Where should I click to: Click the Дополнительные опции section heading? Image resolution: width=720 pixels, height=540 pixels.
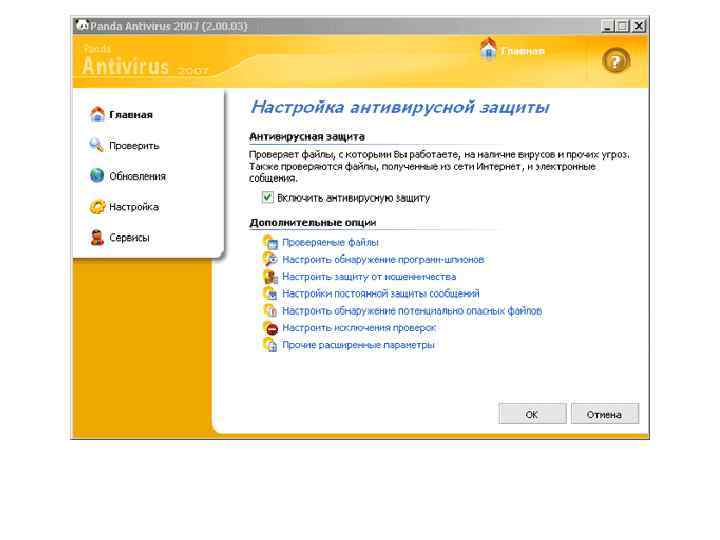pos(313,222)
